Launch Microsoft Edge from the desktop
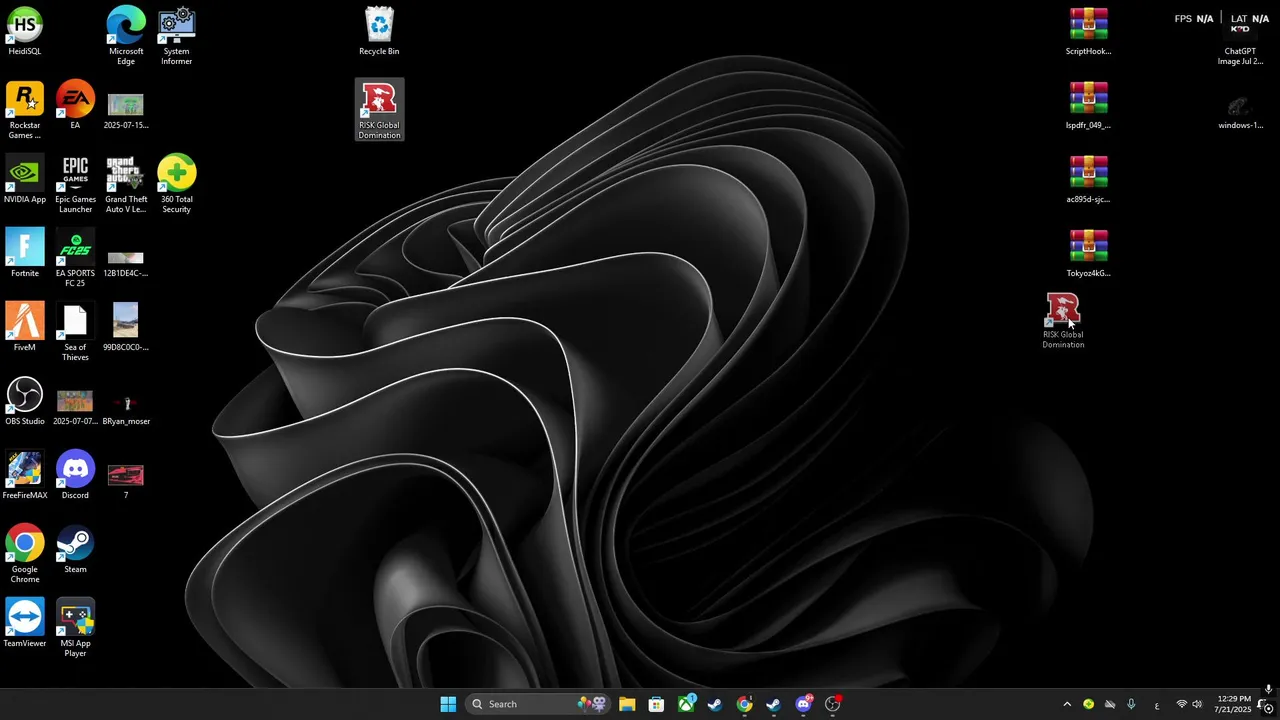 coord(126,35)
